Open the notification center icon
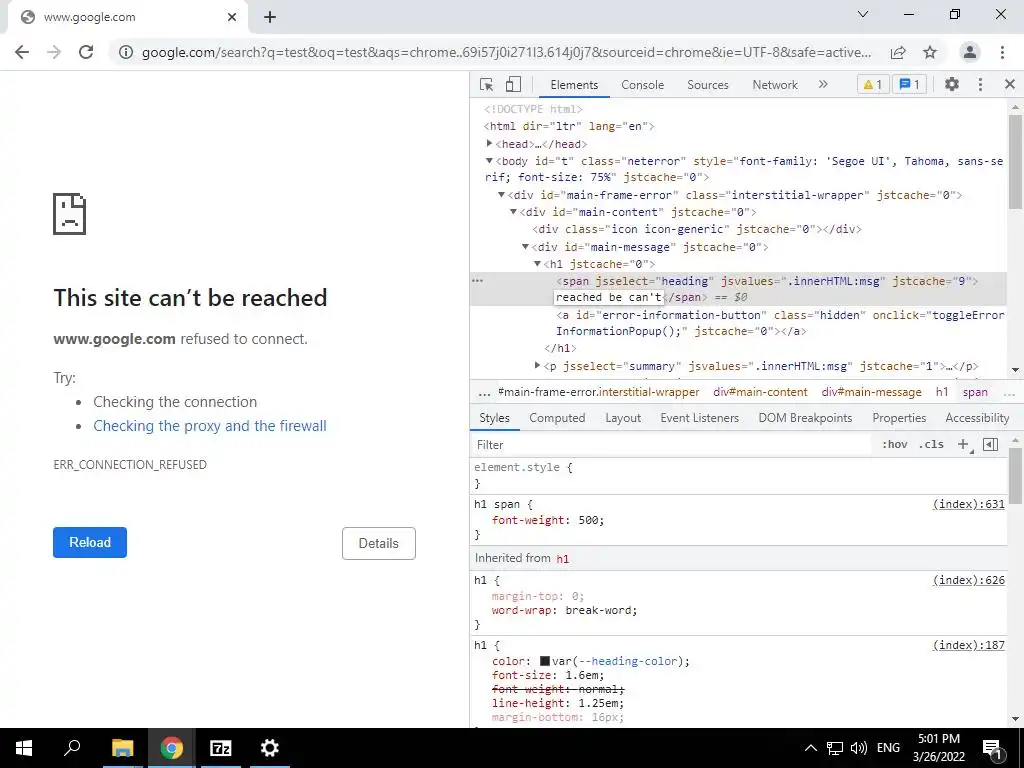This screenshot has height=768, width=1024. tap(993, 748)
